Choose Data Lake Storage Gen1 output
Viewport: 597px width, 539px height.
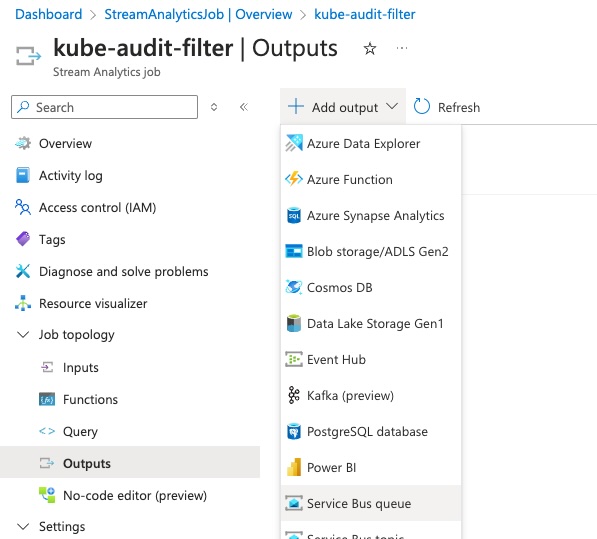click(371, 324)
